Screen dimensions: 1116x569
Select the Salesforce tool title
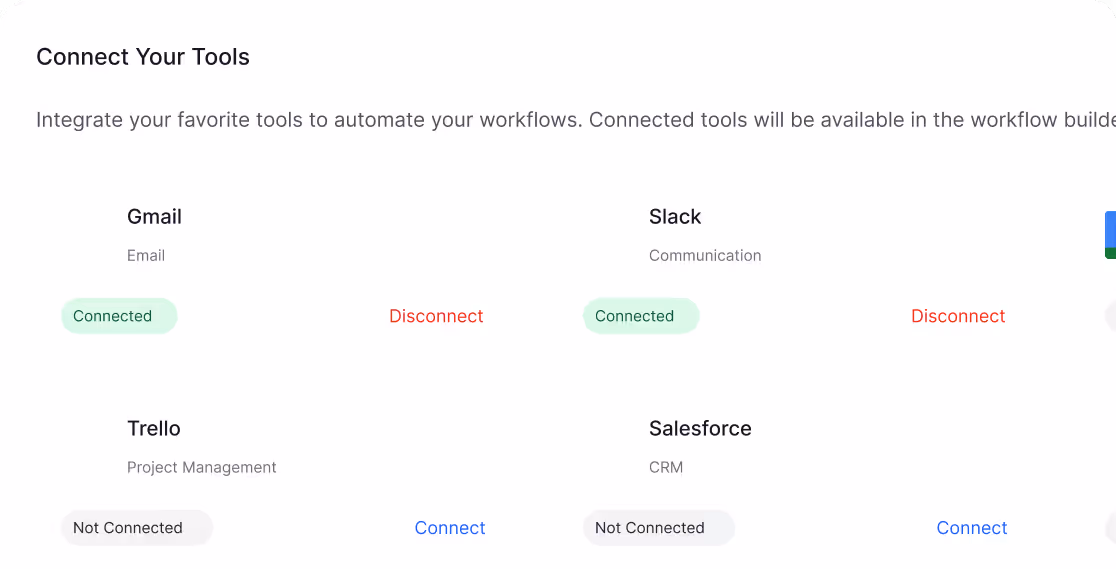700,429
